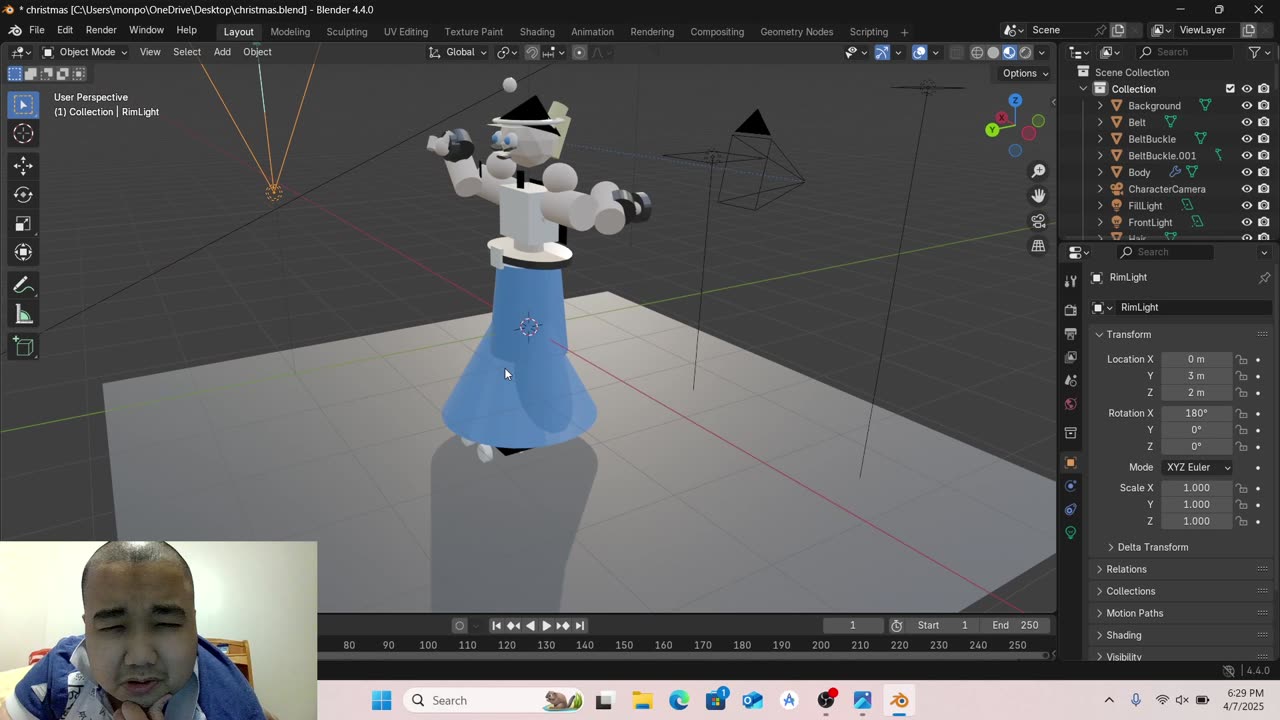Switch to wireframe viewport shading

tap(977, 53)
